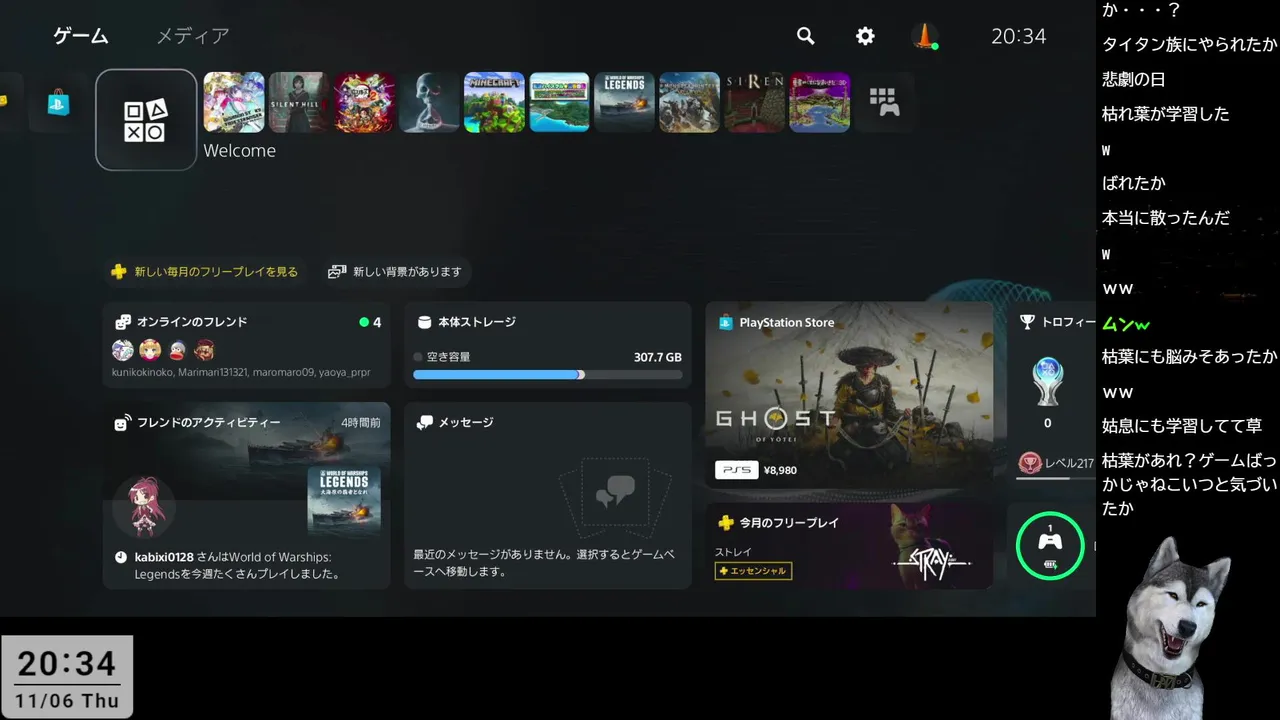The image size is (1280, 720).
Task: Select the fourth online friend avatar
Action: (204, 350)
